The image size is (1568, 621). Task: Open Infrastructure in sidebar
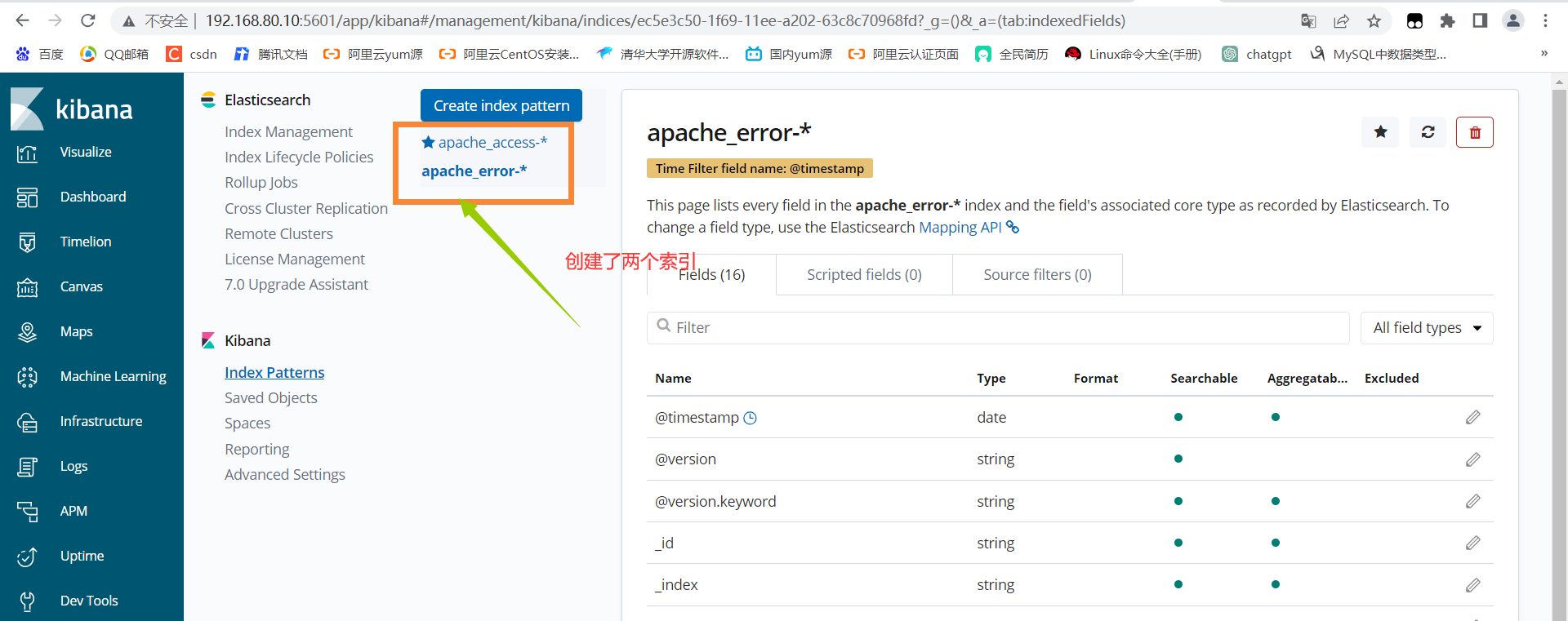click(x=101, y=422)
